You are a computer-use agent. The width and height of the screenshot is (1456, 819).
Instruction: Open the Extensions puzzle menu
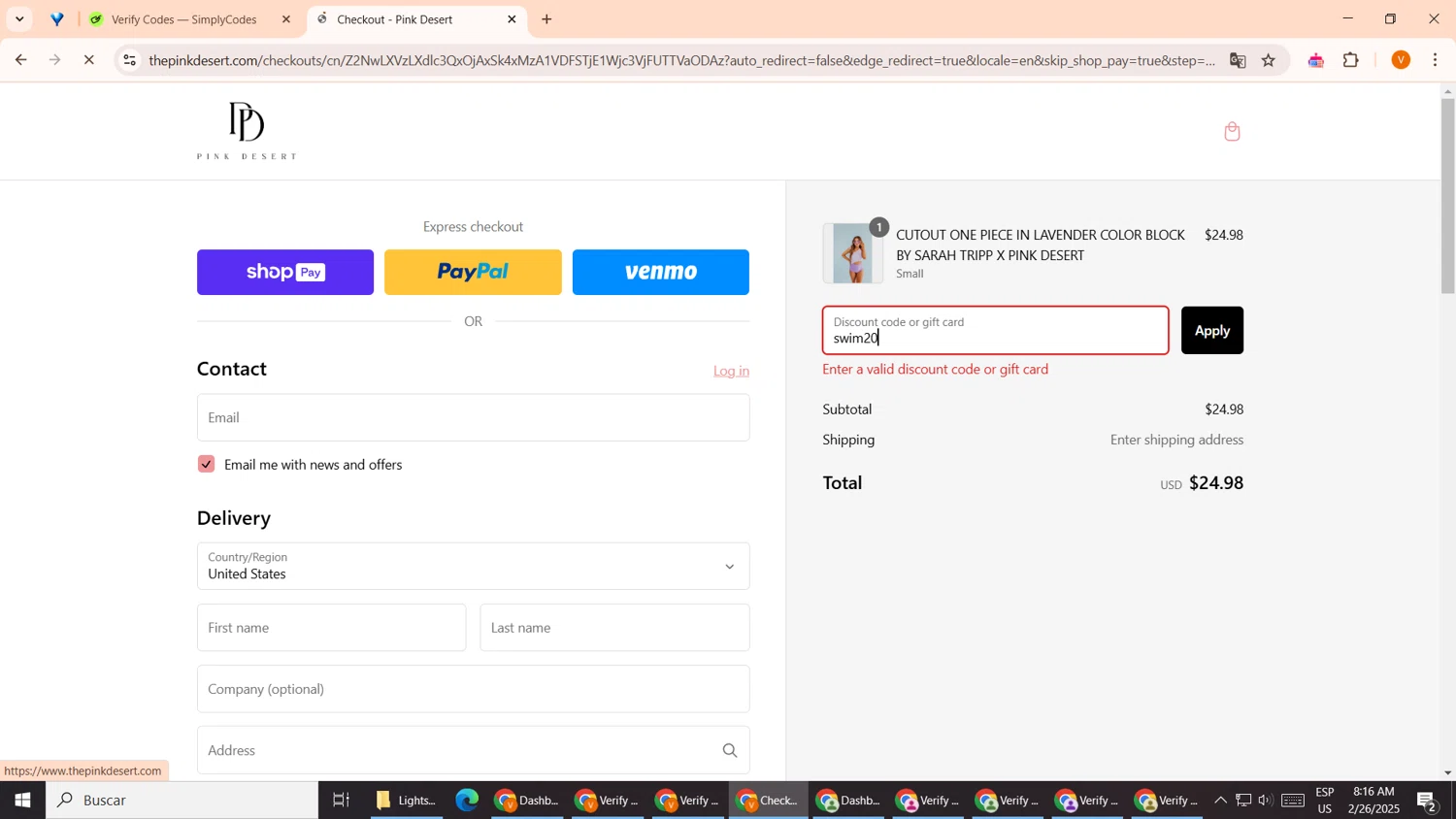click(1351, 60)
